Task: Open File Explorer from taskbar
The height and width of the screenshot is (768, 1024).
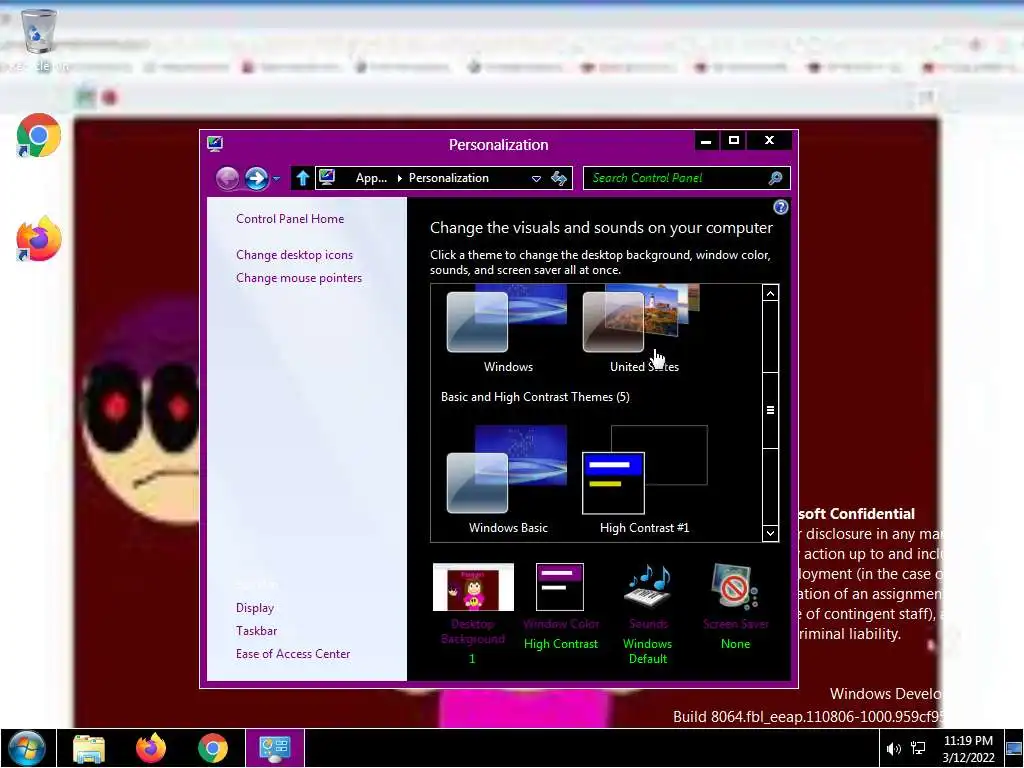Action: (89, 748)
